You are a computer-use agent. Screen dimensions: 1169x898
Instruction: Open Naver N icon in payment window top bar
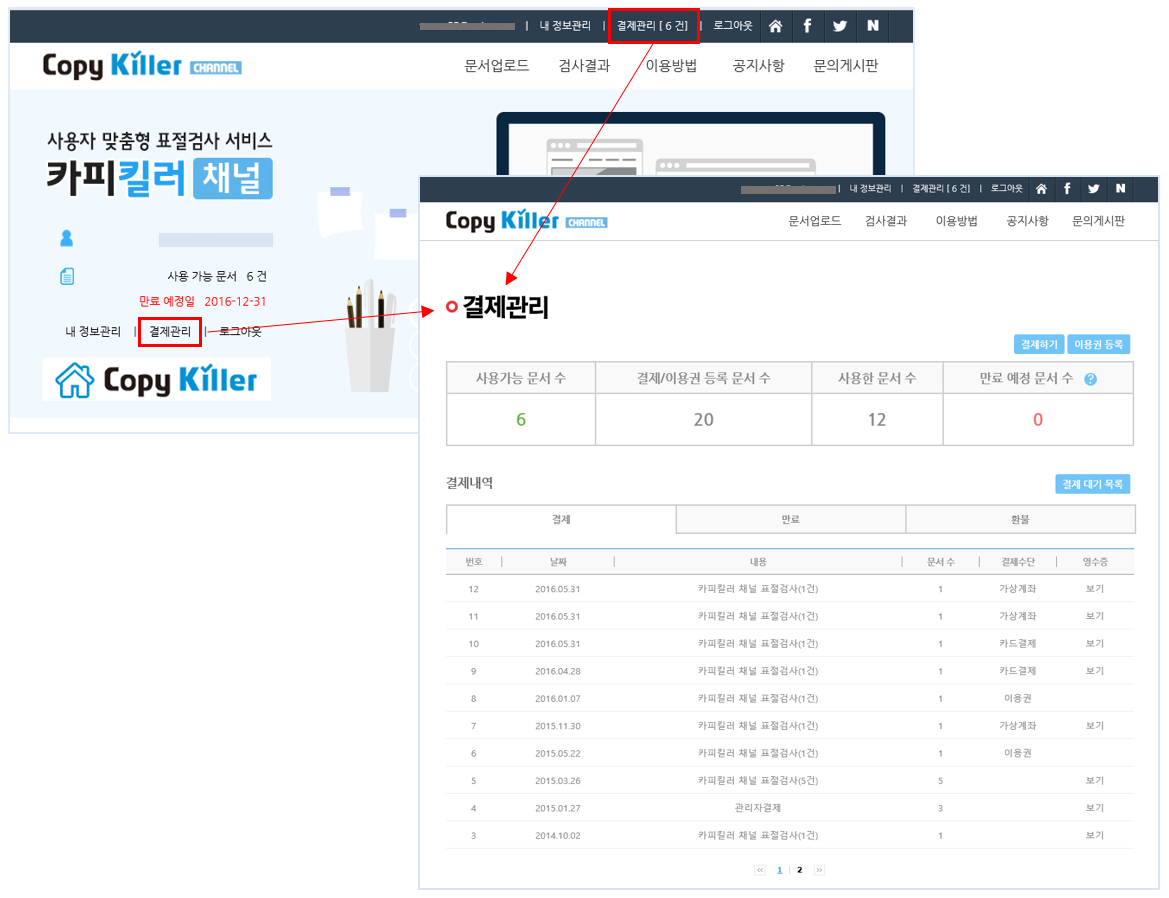point(1120,189)
